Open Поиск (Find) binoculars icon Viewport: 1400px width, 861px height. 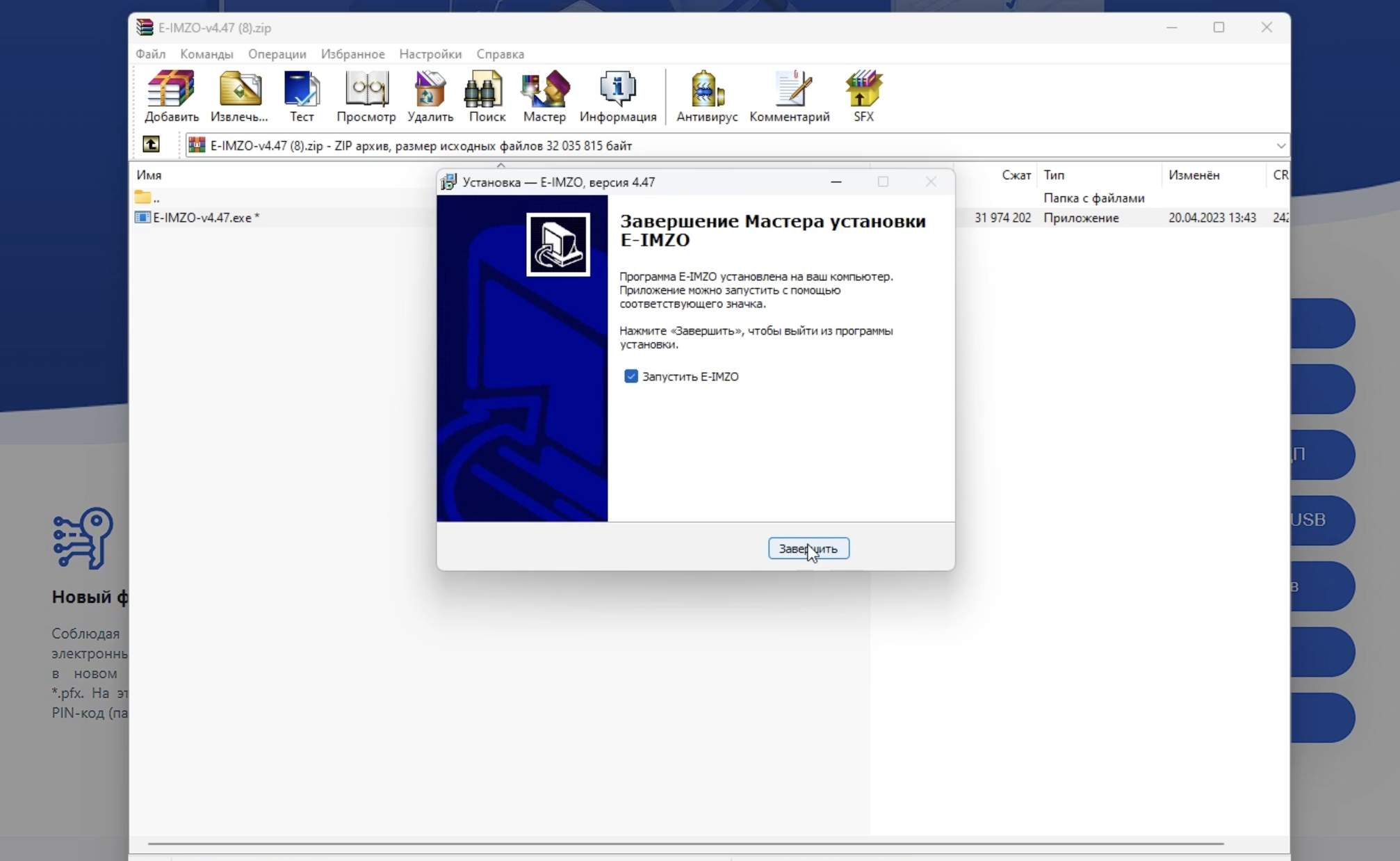point(487,96)
